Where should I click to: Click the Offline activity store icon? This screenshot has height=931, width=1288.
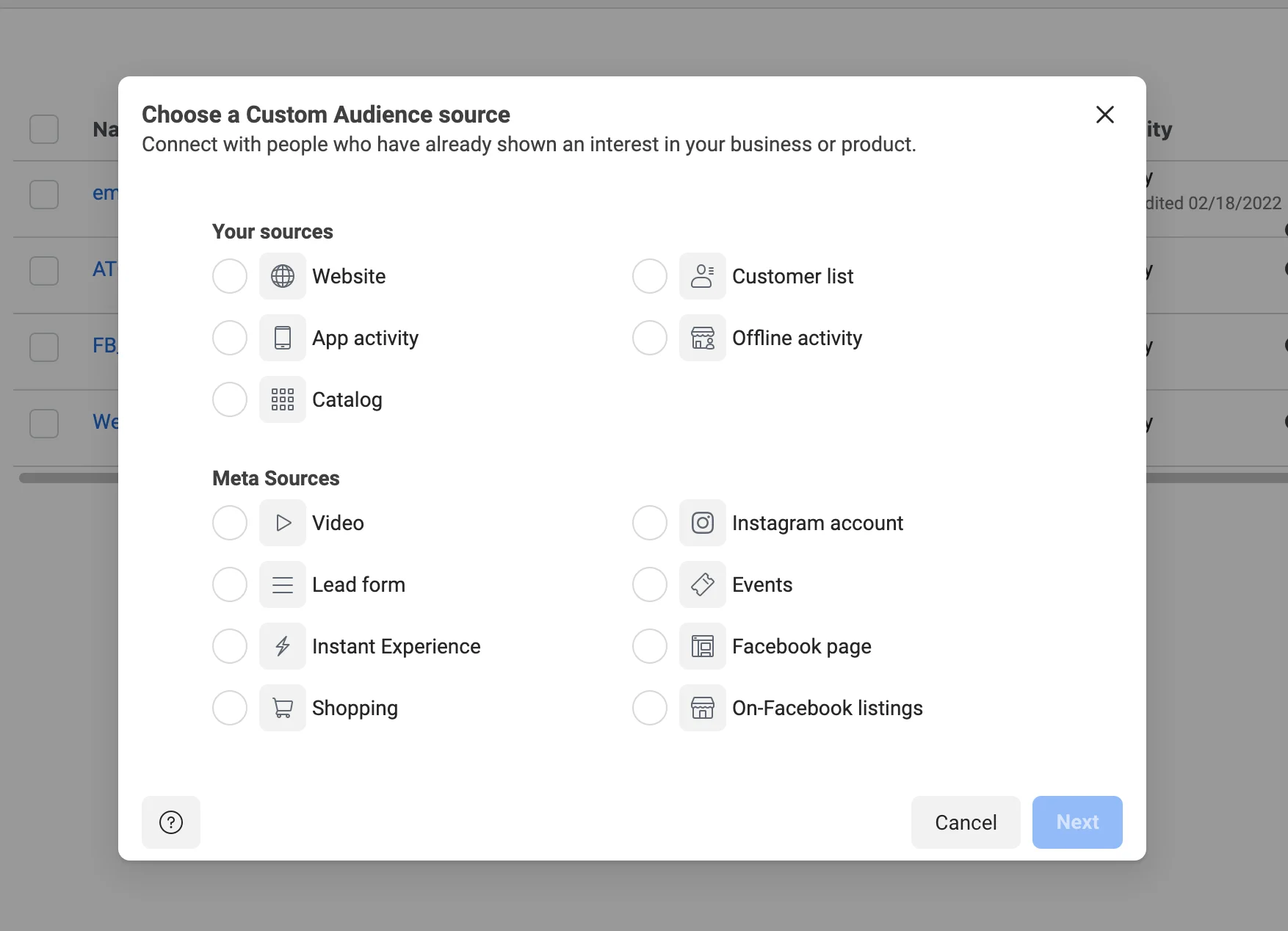tap(703, 338)
